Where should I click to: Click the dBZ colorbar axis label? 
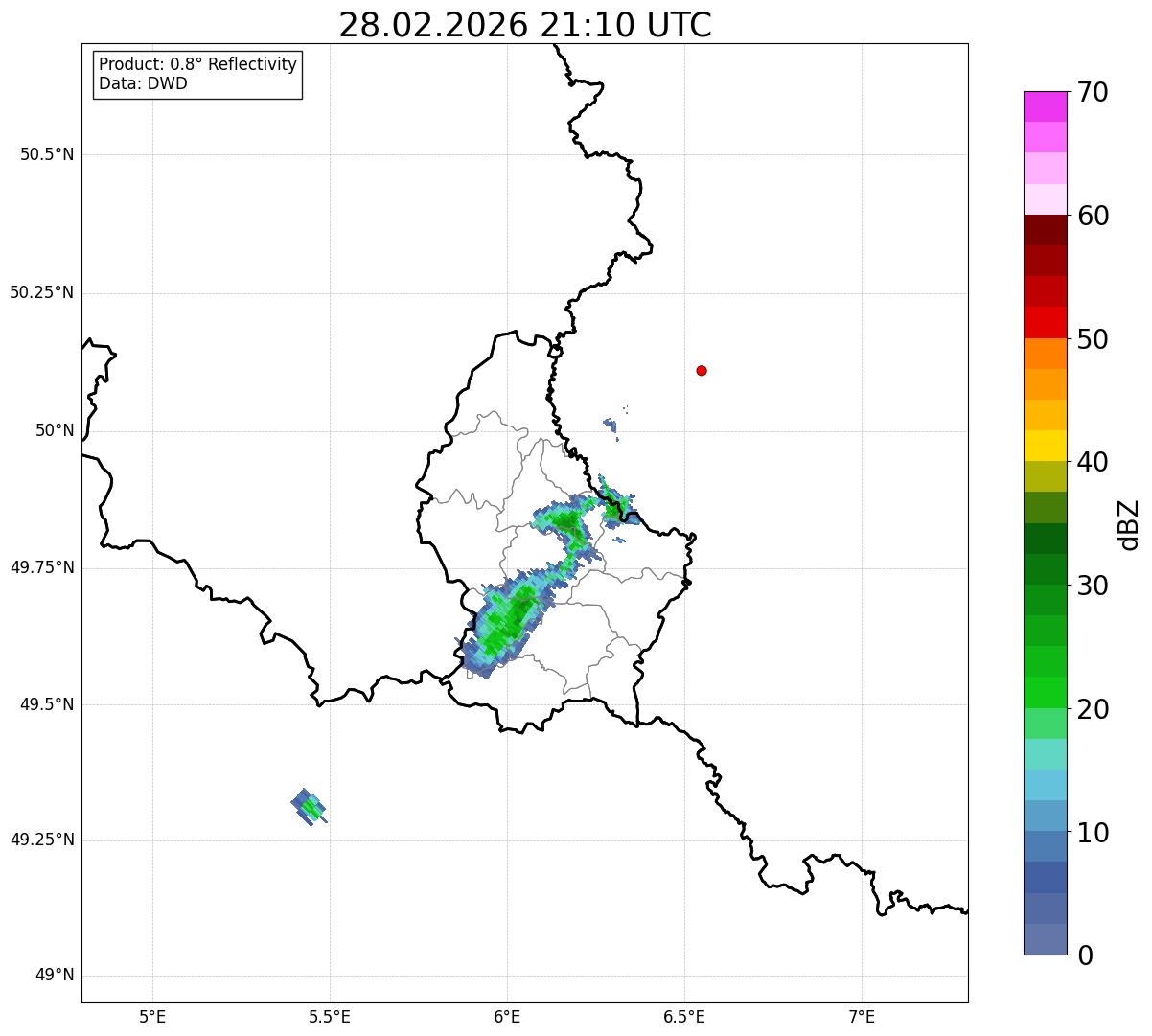(1130, 523)
